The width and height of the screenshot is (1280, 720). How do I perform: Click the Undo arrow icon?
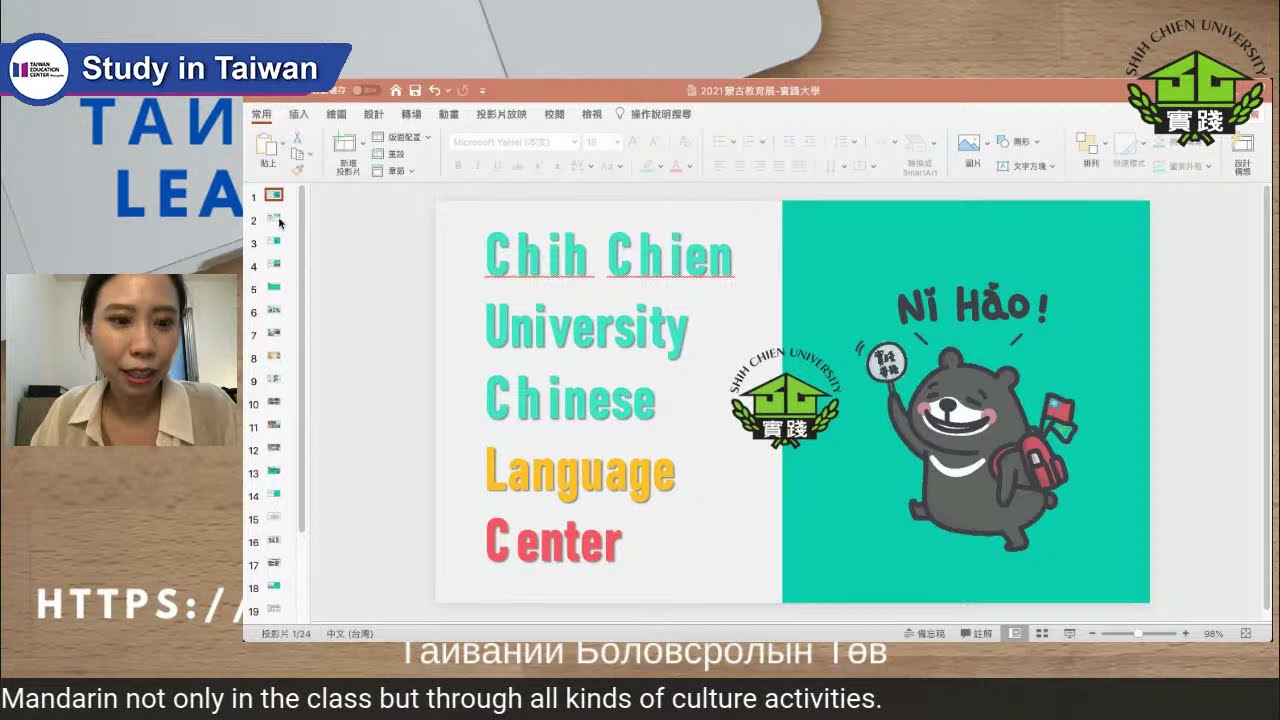[434, 91]
